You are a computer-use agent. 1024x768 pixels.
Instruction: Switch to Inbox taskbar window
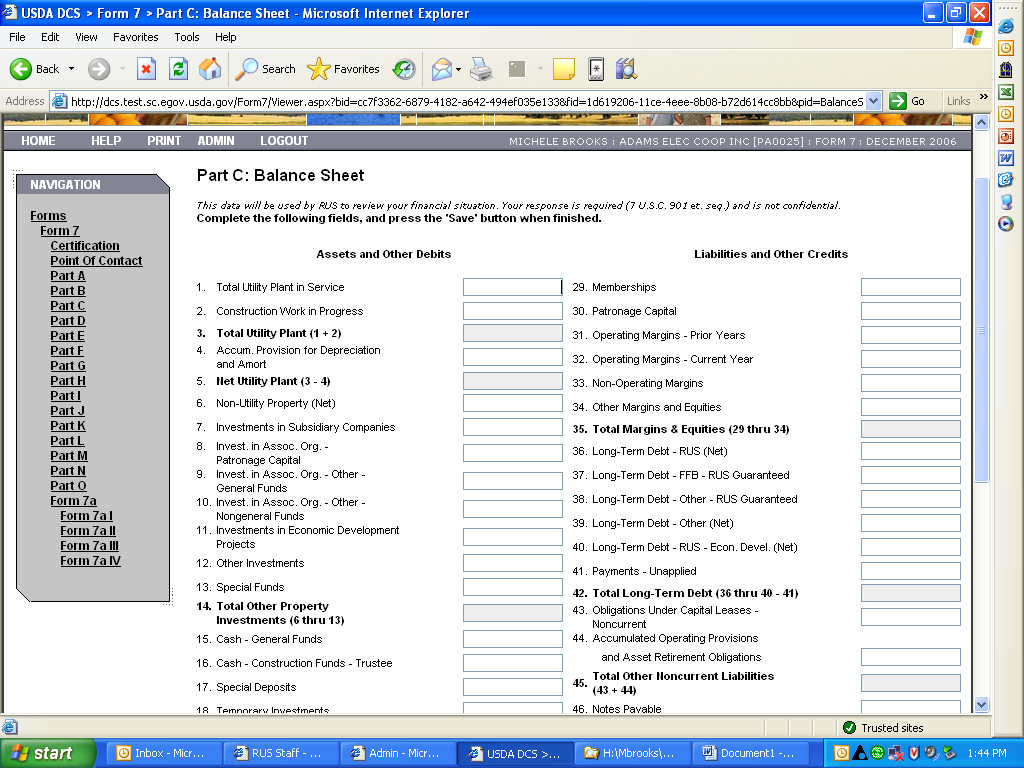pos(162,753)
